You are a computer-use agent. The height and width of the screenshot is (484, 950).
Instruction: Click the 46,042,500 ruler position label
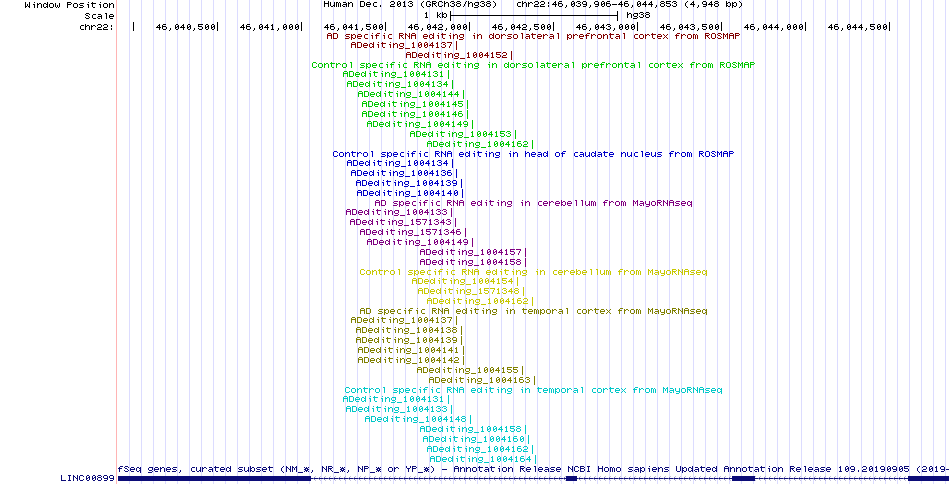click(x=522, y=27)
